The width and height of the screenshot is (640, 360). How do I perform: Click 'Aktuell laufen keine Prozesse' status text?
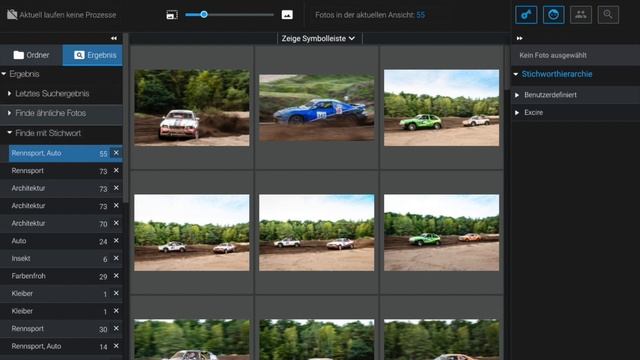(68, 15)
